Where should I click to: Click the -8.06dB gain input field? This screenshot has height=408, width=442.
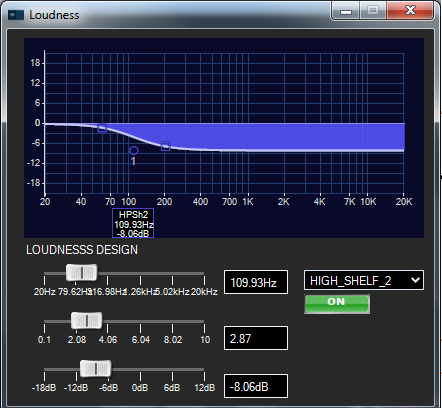(x=256, y=386)
